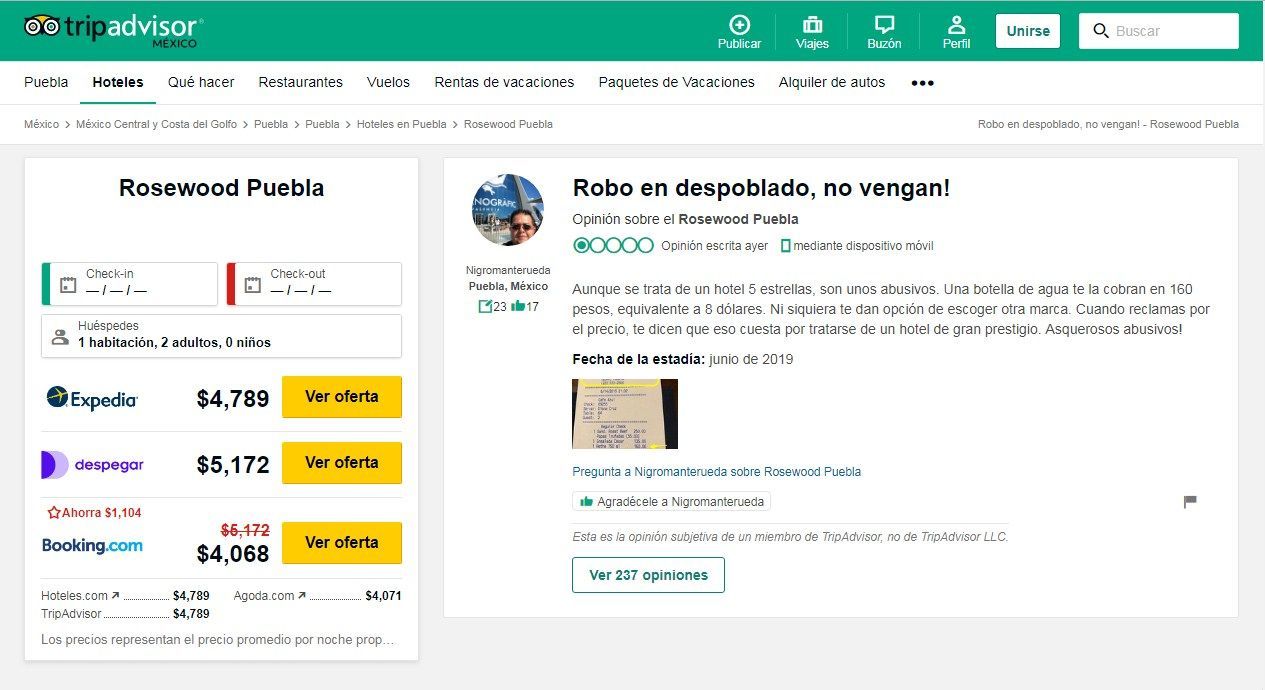Screen dimensions: 1265x690
Task: Click the Agoda.com external link arrow
Action: click(302, 595)
